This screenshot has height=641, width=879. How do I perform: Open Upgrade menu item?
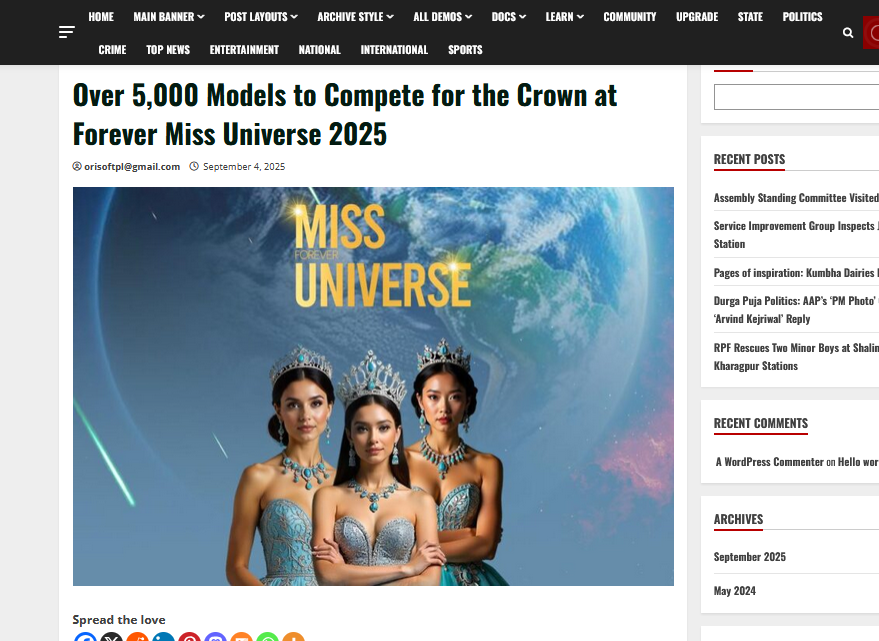[x=697, y=17]
